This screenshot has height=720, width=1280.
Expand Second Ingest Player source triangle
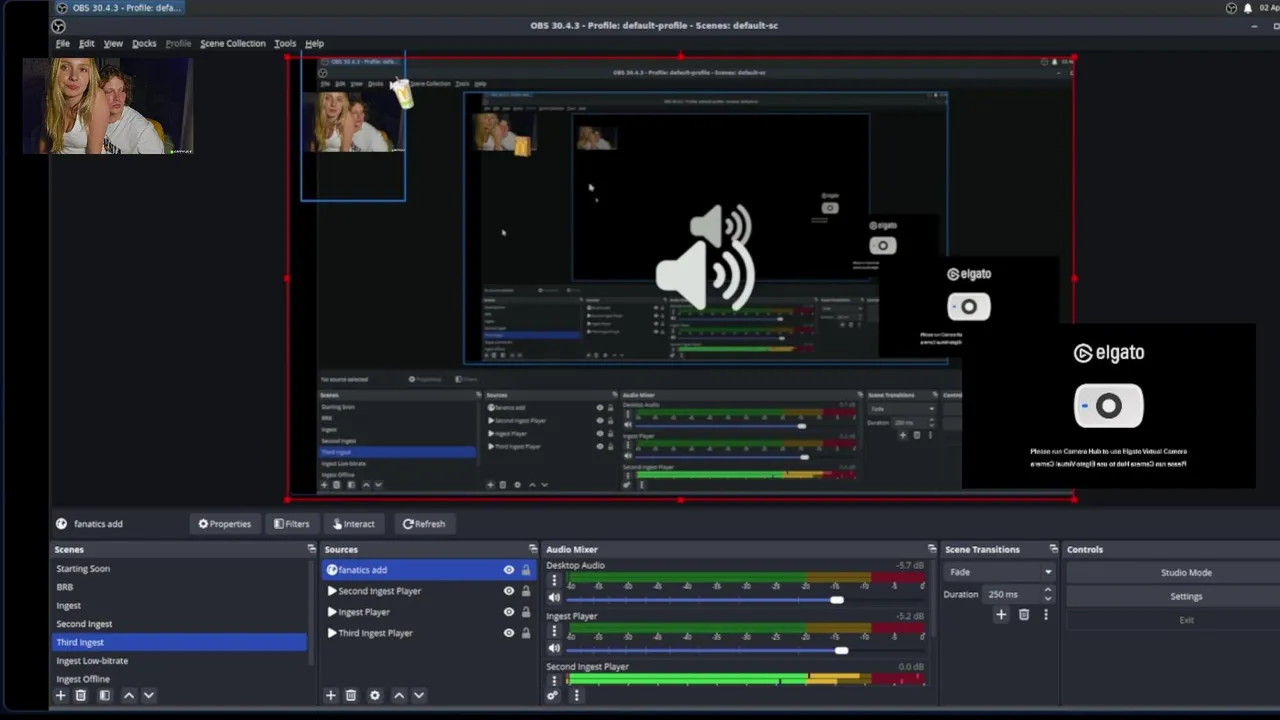point(332,591)
